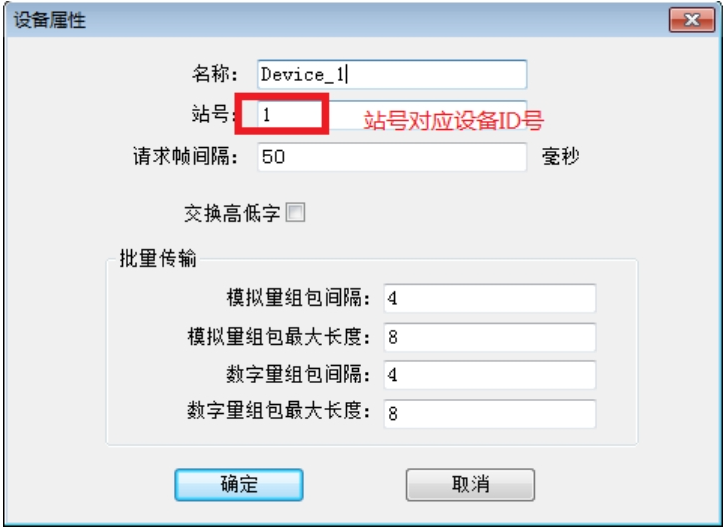Click the 名称 field containing Device_1

click(392, 74)
